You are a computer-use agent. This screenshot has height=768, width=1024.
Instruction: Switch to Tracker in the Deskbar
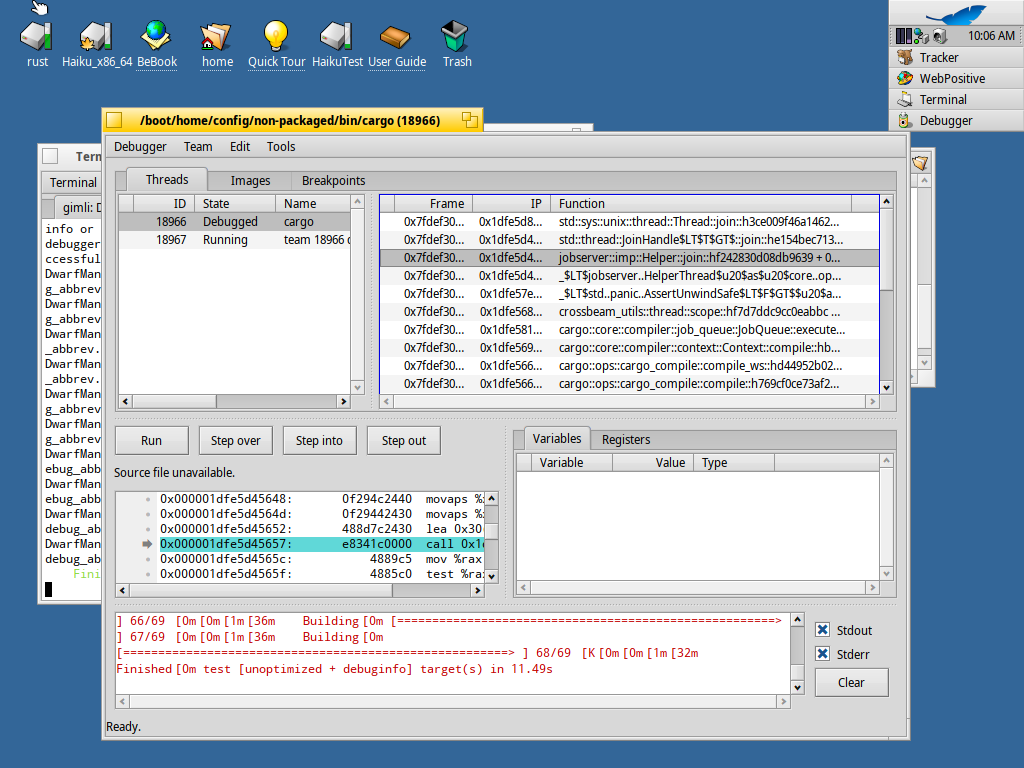[x=956, y=57]
